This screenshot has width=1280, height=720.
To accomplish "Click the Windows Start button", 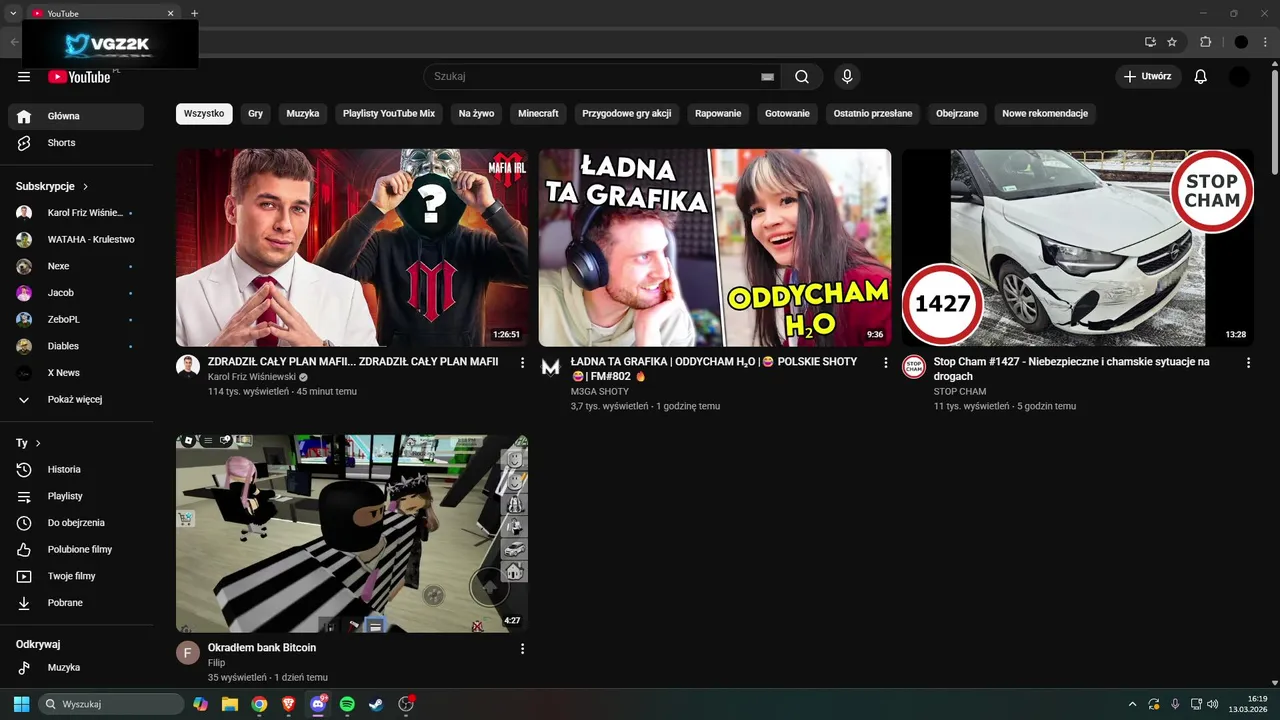I will [x=21, y=704].
